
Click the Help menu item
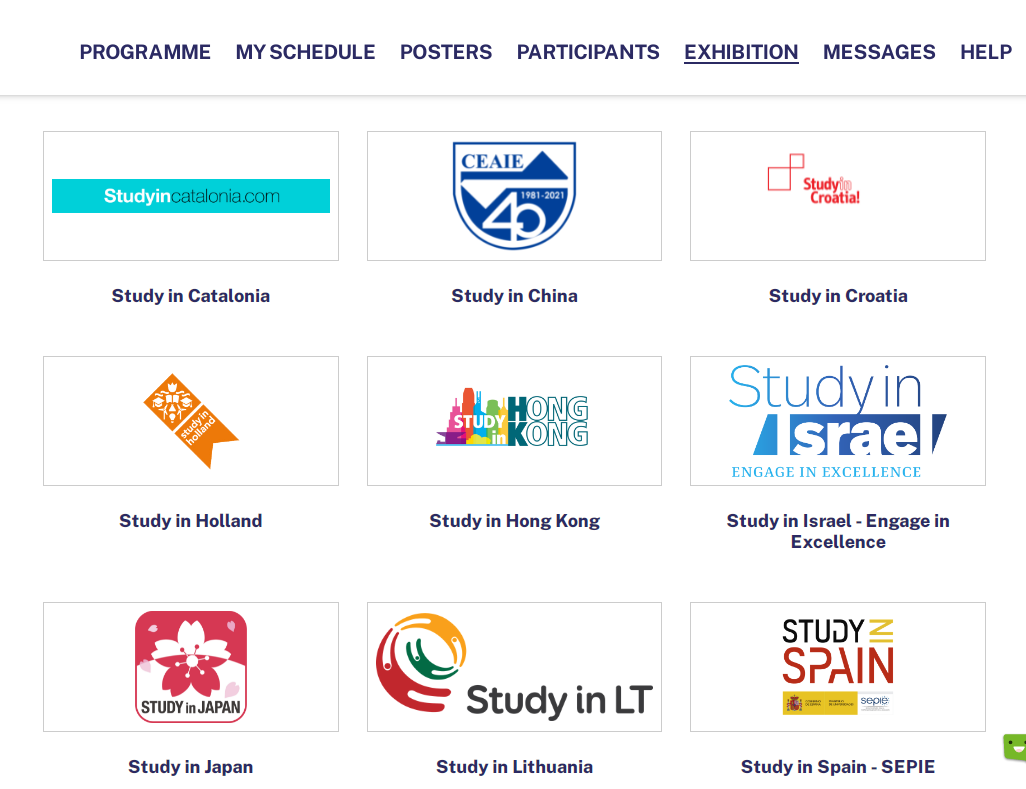point(986,52)
